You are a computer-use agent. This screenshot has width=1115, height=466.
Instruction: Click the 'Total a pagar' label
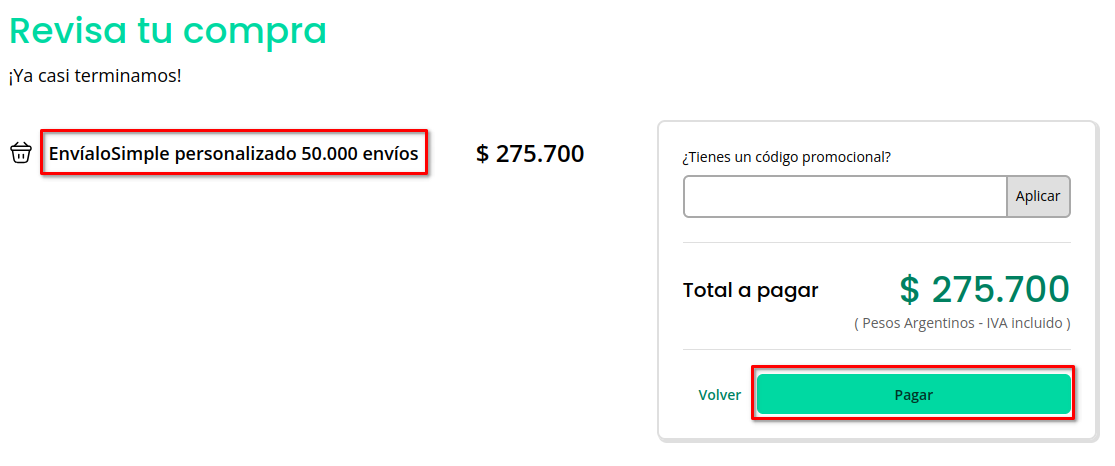coord(750,291)
